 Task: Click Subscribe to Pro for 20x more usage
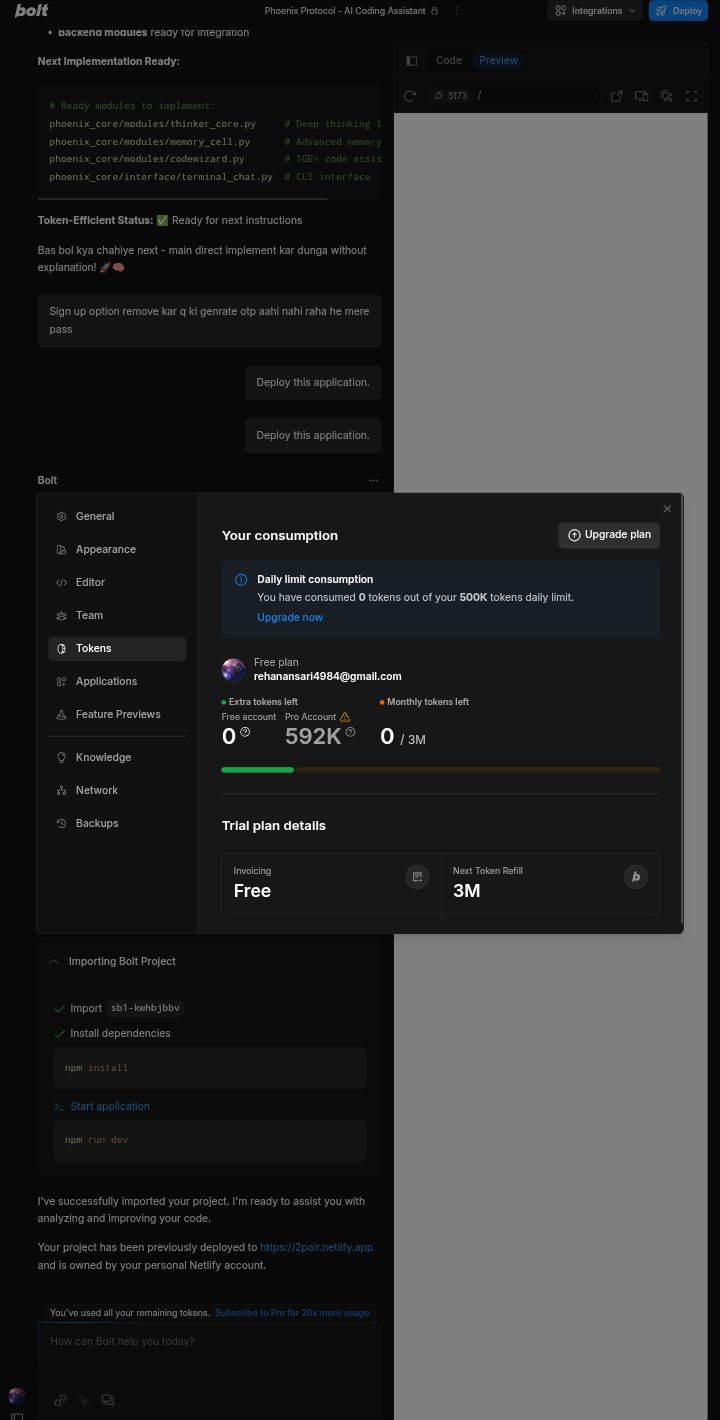292,1313
